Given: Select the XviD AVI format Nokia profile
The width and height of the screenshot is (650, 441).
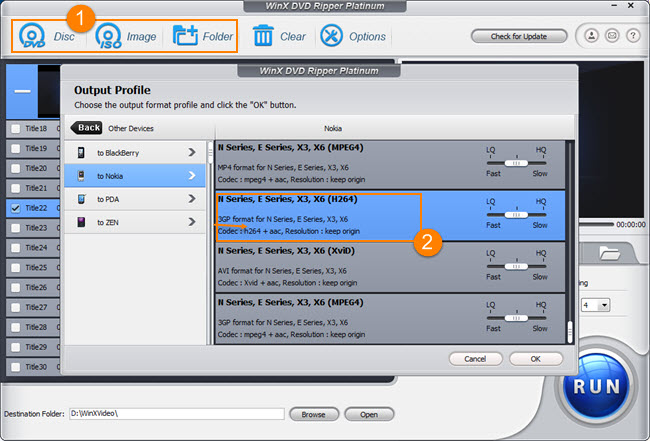Looking at the screenshot, I should 390,267.
